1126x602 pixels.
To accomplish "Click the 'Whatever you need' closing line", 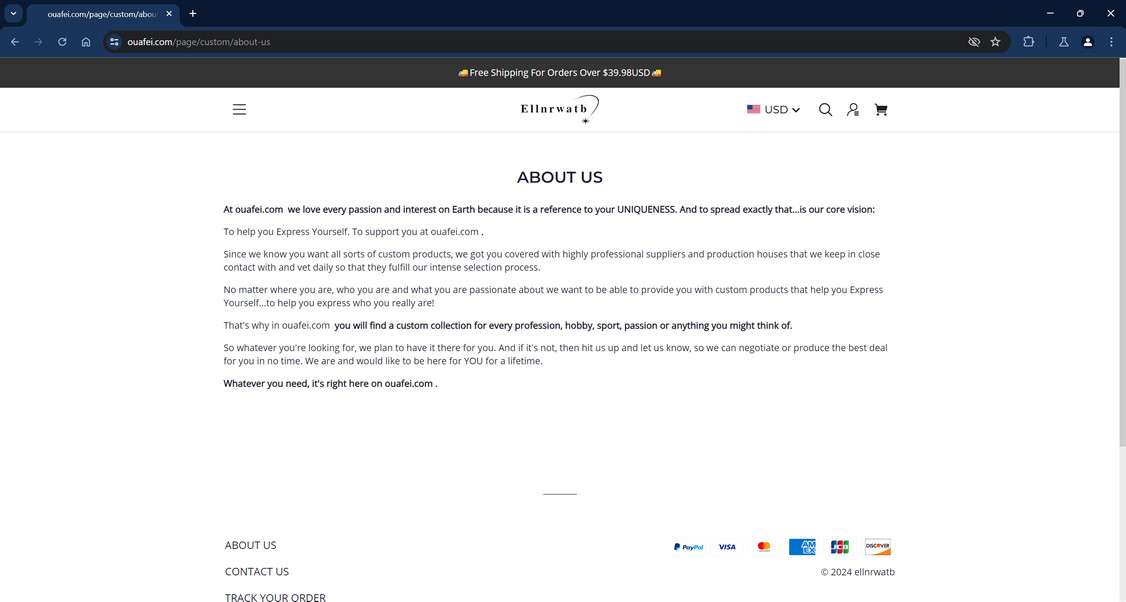I will point(330,384).
